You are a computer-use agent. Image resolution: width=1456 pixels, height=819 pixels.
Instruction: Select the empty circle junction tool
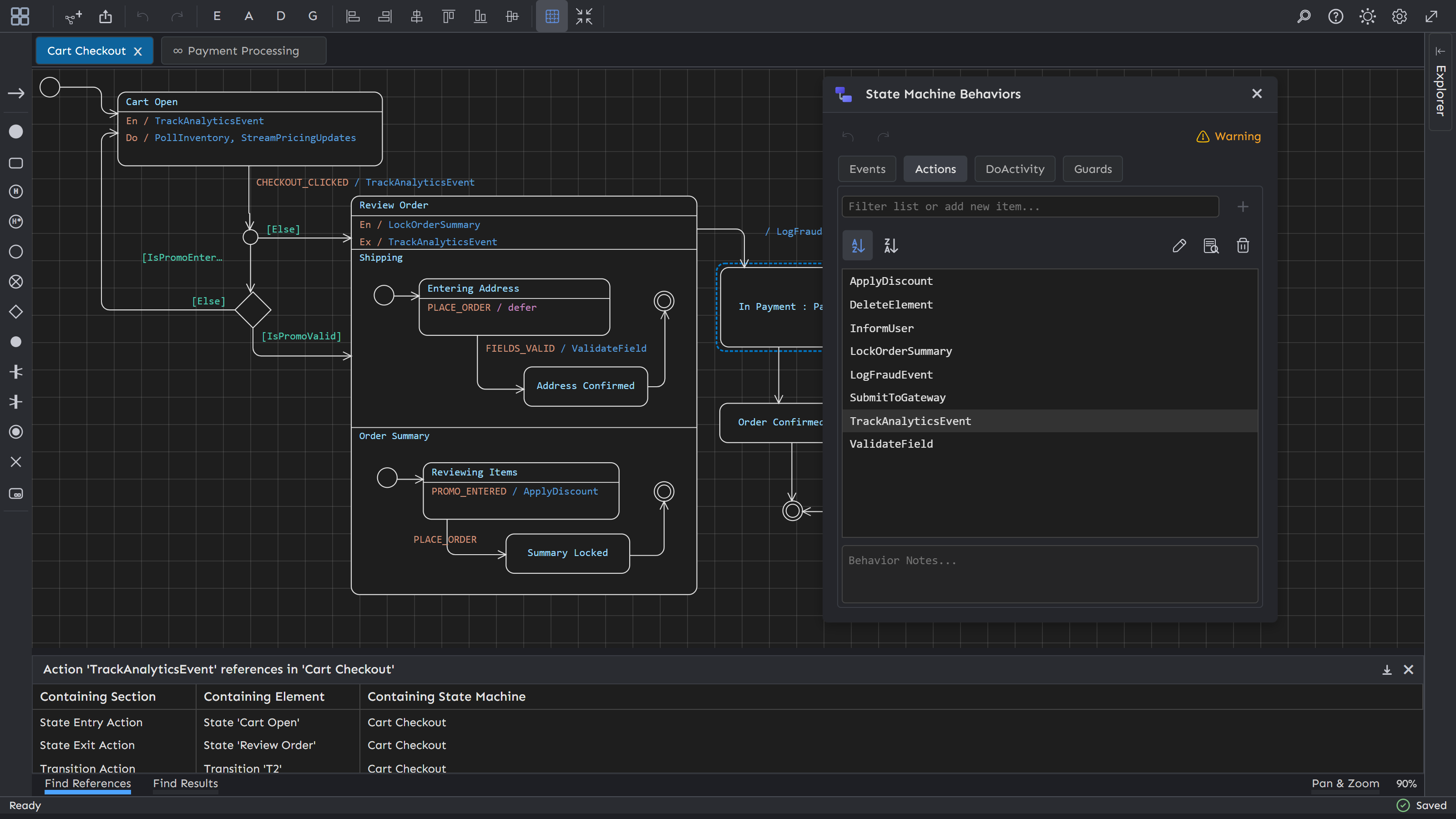(x=16, y=252)
